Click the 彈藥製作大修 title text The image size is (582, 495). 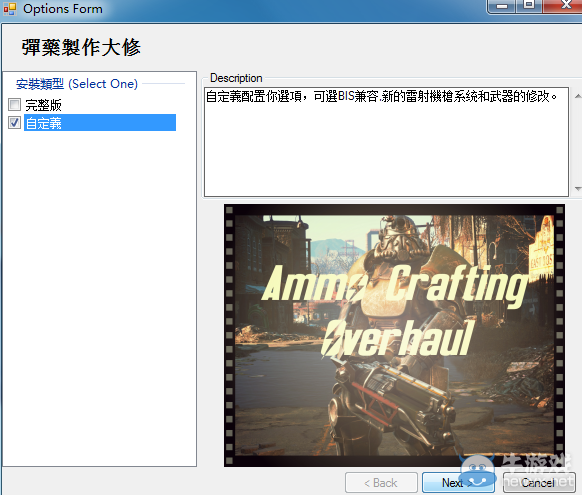81,47
